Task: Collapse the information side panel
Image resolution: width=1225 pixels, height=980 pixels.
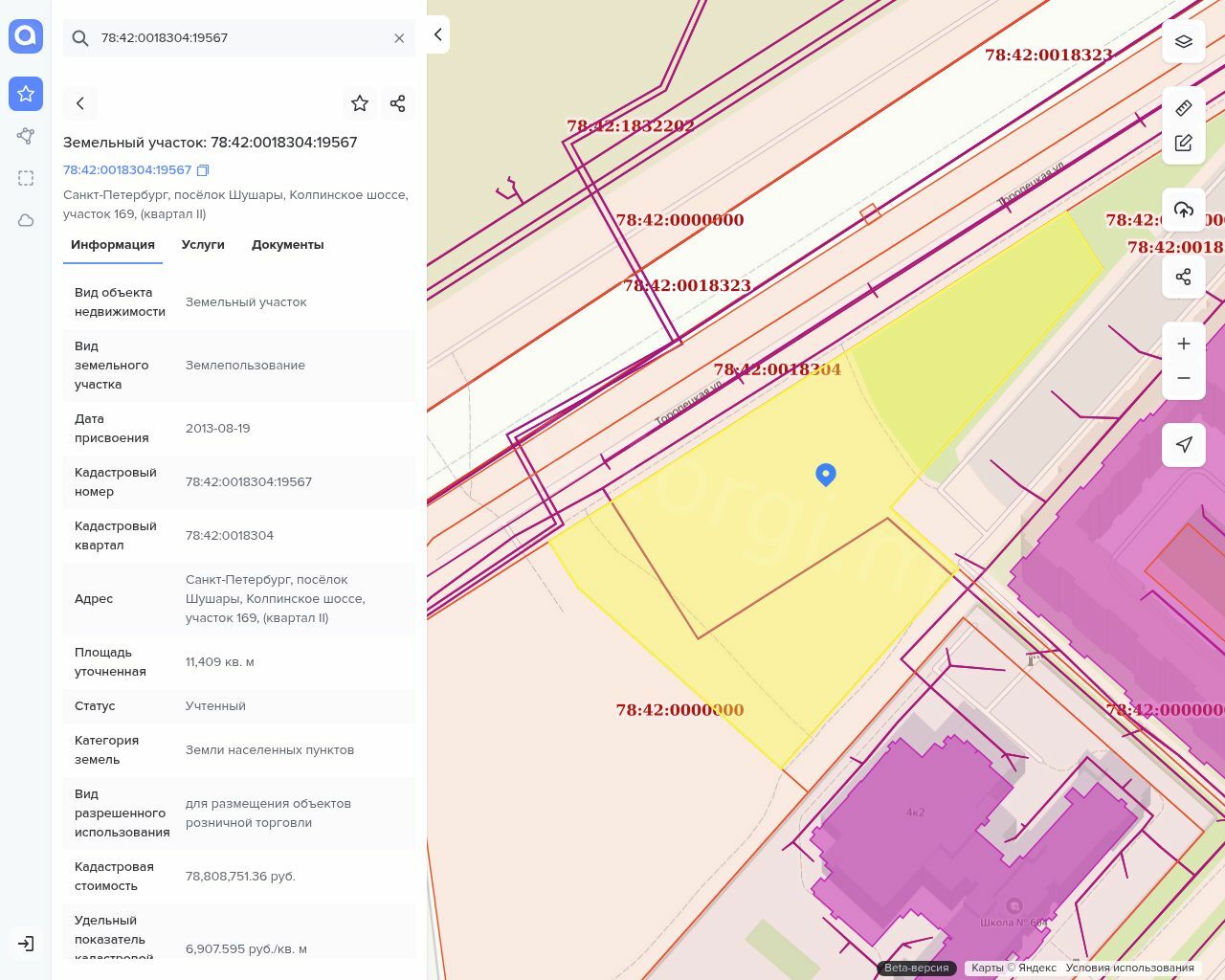Action: [x=437, y=34]
